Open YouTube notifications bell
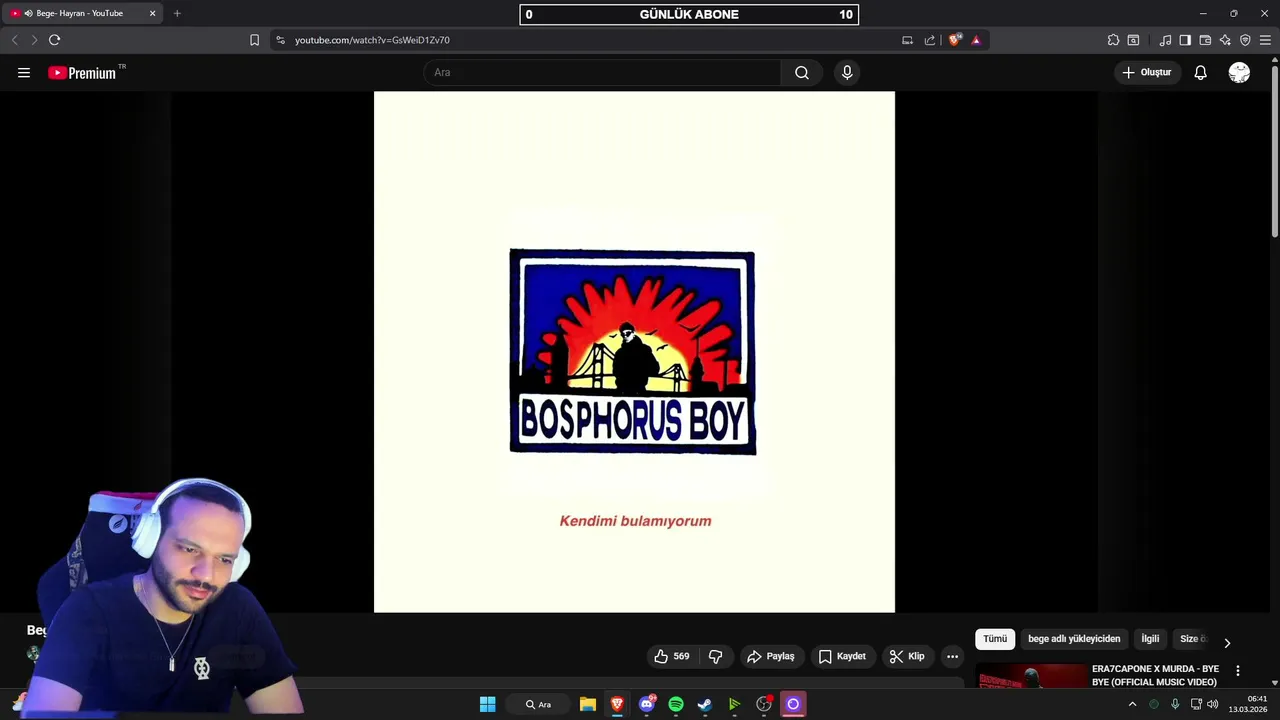This screenshot has height=720, width=1280. point(1200,73)
